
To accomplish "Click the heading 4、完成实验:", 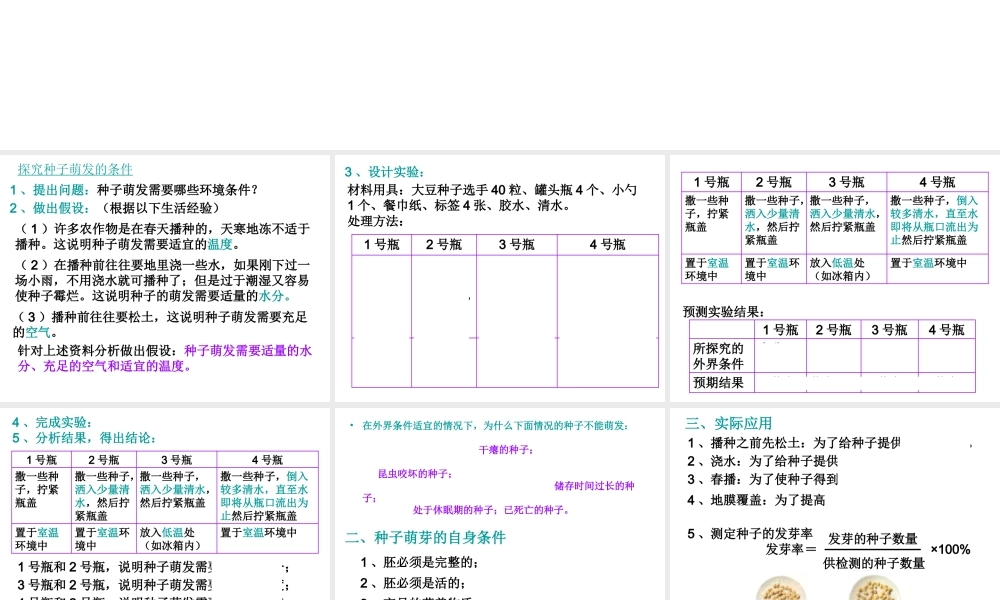I will coord(52,423).
